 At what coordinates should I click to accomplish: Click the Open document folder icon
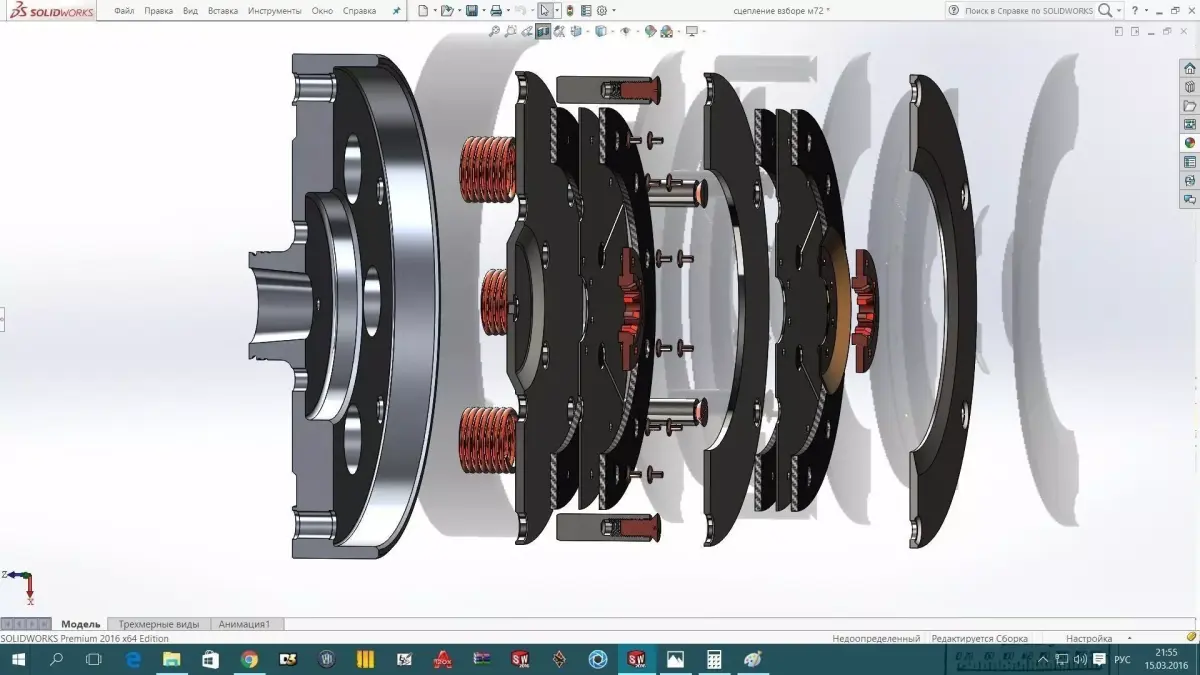(447, 11)
